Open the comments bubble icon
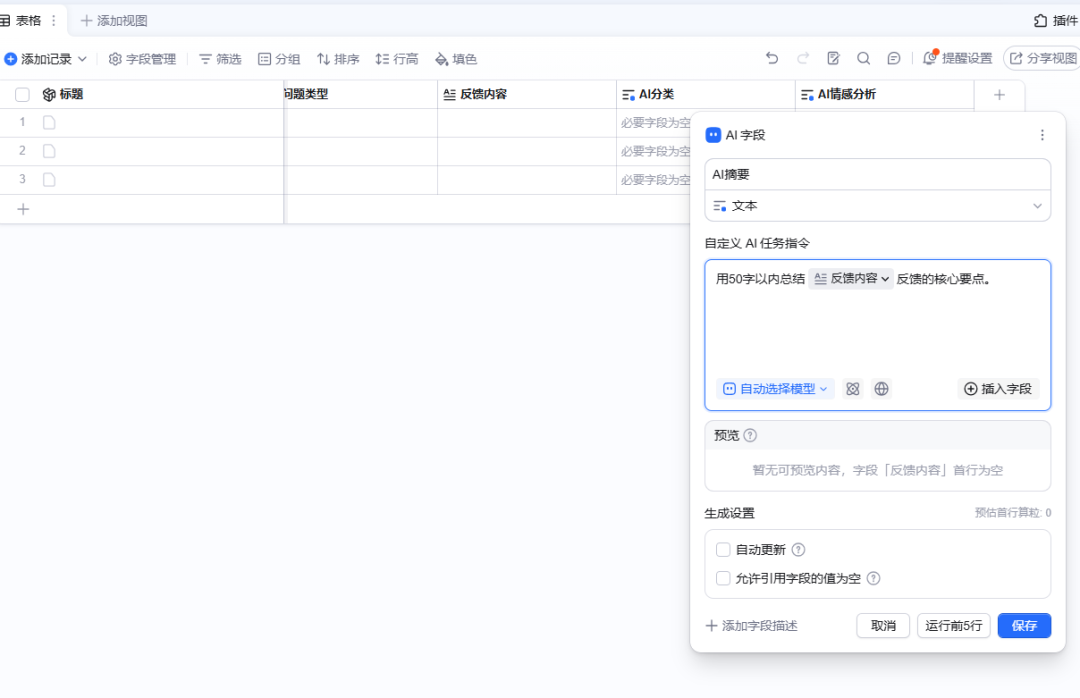Screen dimensions: 1080x698 coord(893,59)
